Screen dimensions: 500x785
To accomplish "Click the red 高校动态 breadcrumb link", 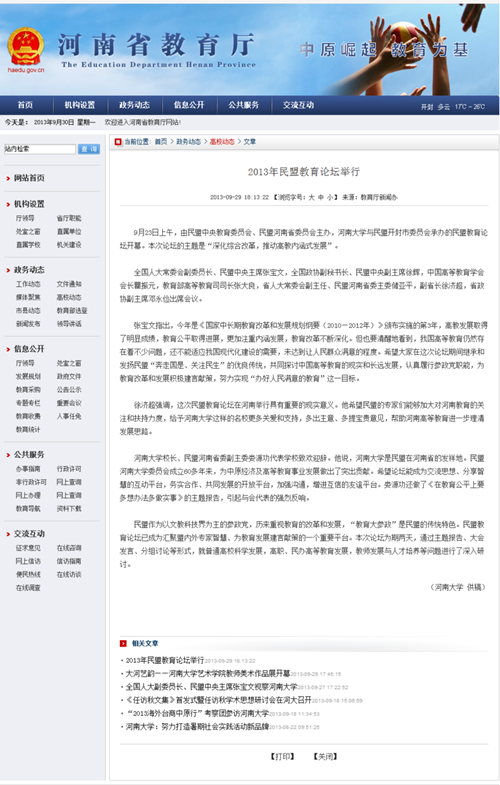I will point(222,142).
